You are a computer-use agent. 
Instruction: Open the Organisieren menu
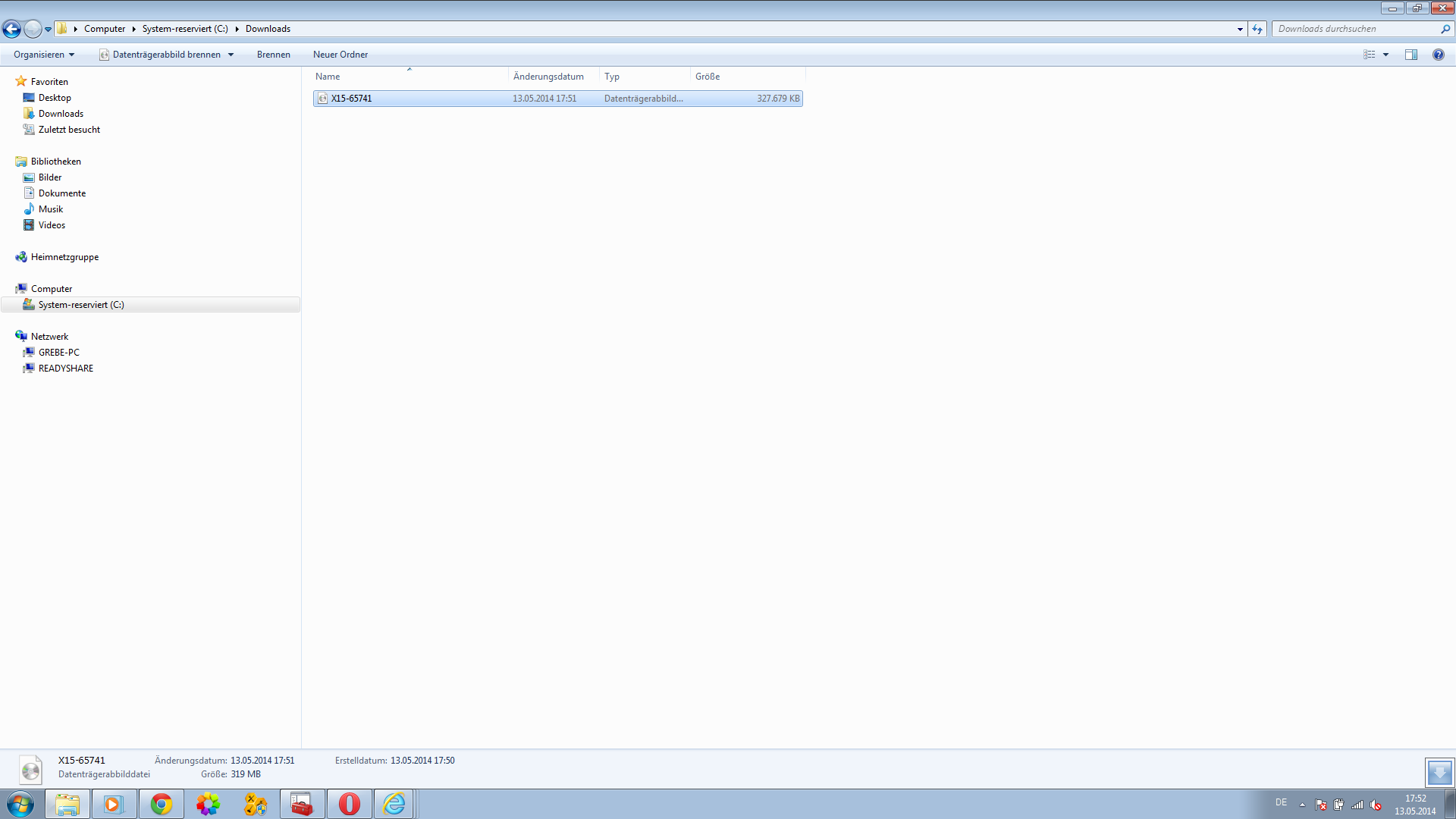click(44, 55)
